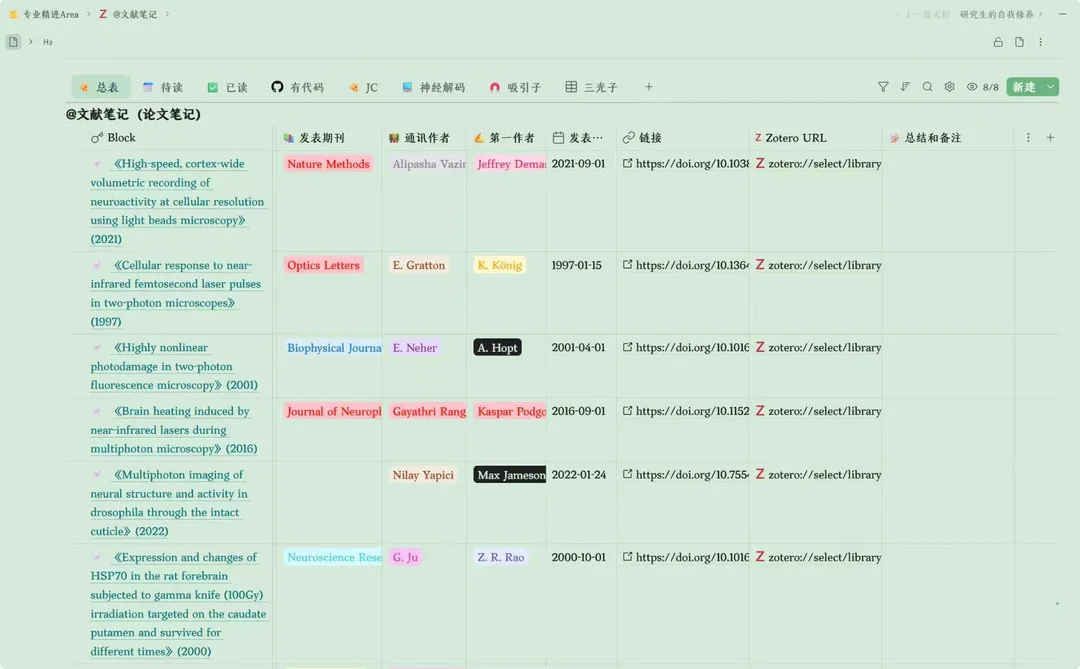The height and width of the screenshot is (669, 1080).
Task: Click the Neuroscience Research tag
Action: [333, 557]
